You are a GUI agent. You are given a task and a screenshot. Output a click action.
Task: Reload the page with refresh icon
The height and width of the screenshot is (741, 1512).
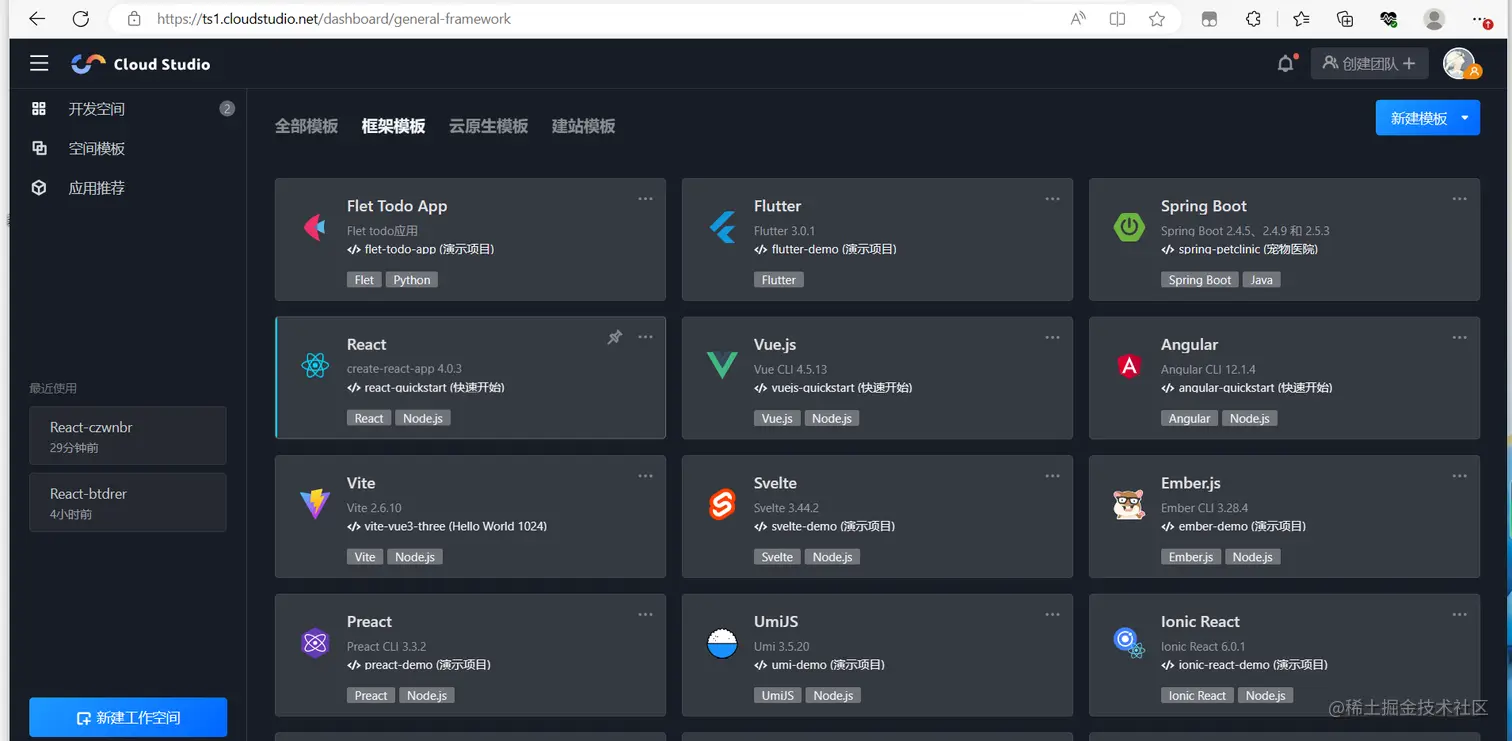[x=81, y=18]
